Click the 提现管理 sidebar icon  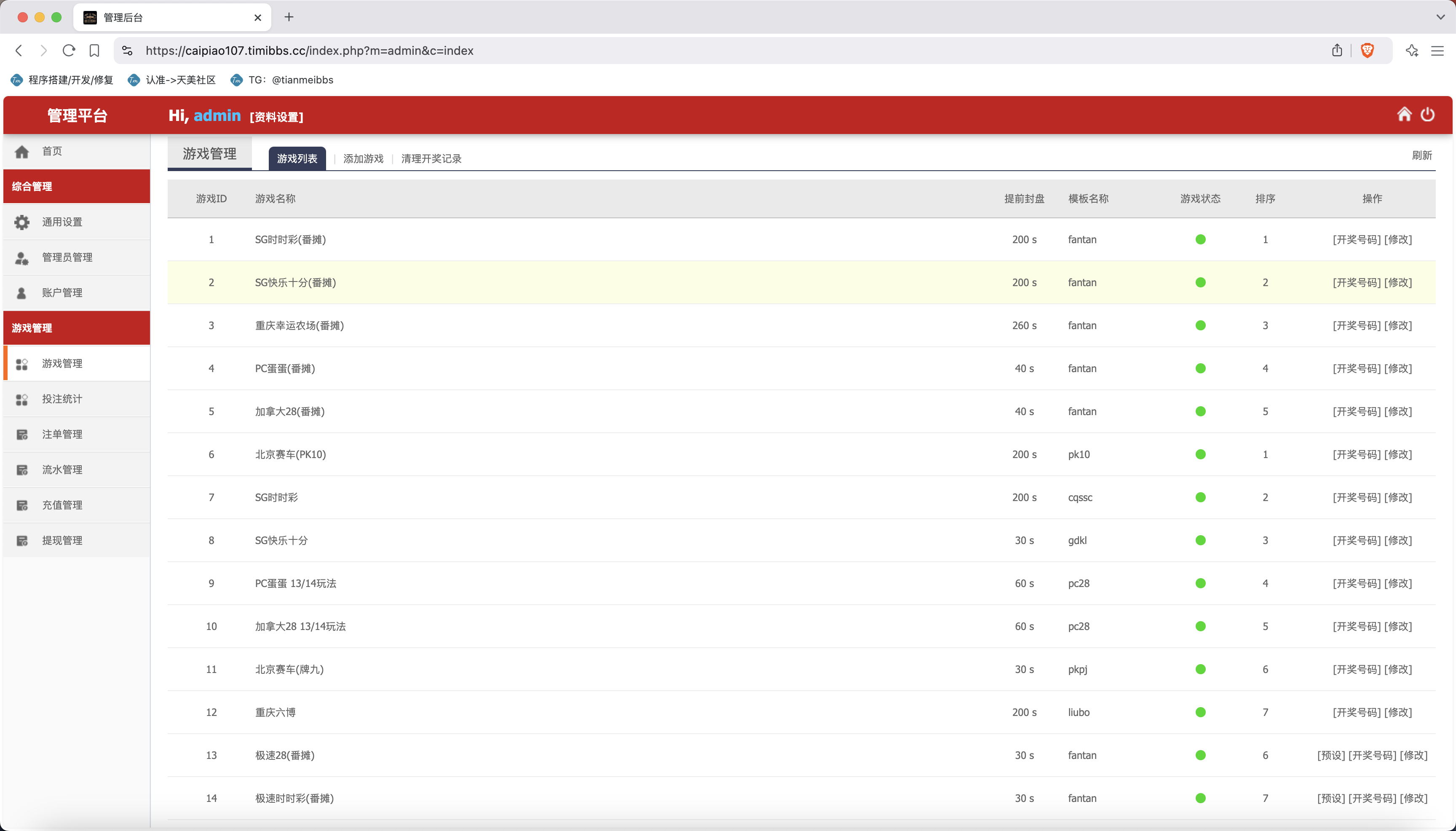(x=22, y=541)
